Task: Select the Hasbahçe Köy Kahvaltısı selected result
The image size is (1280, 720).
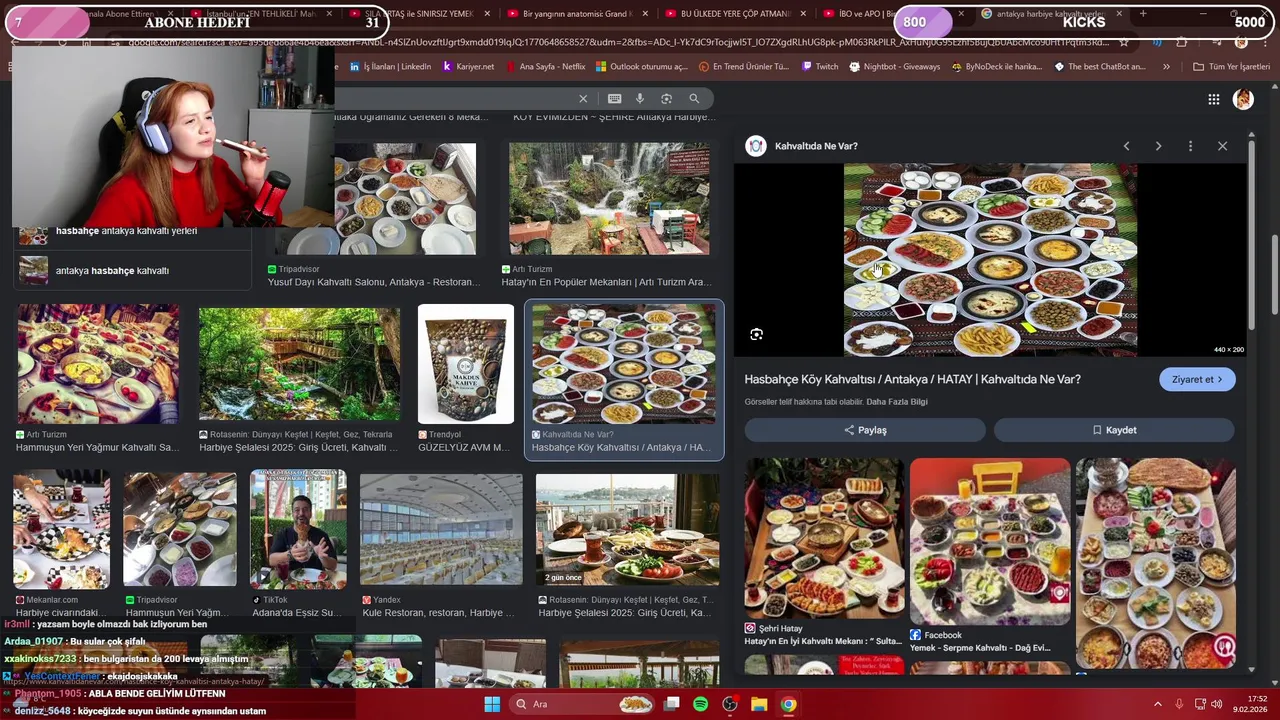Action: pos(624,379)
